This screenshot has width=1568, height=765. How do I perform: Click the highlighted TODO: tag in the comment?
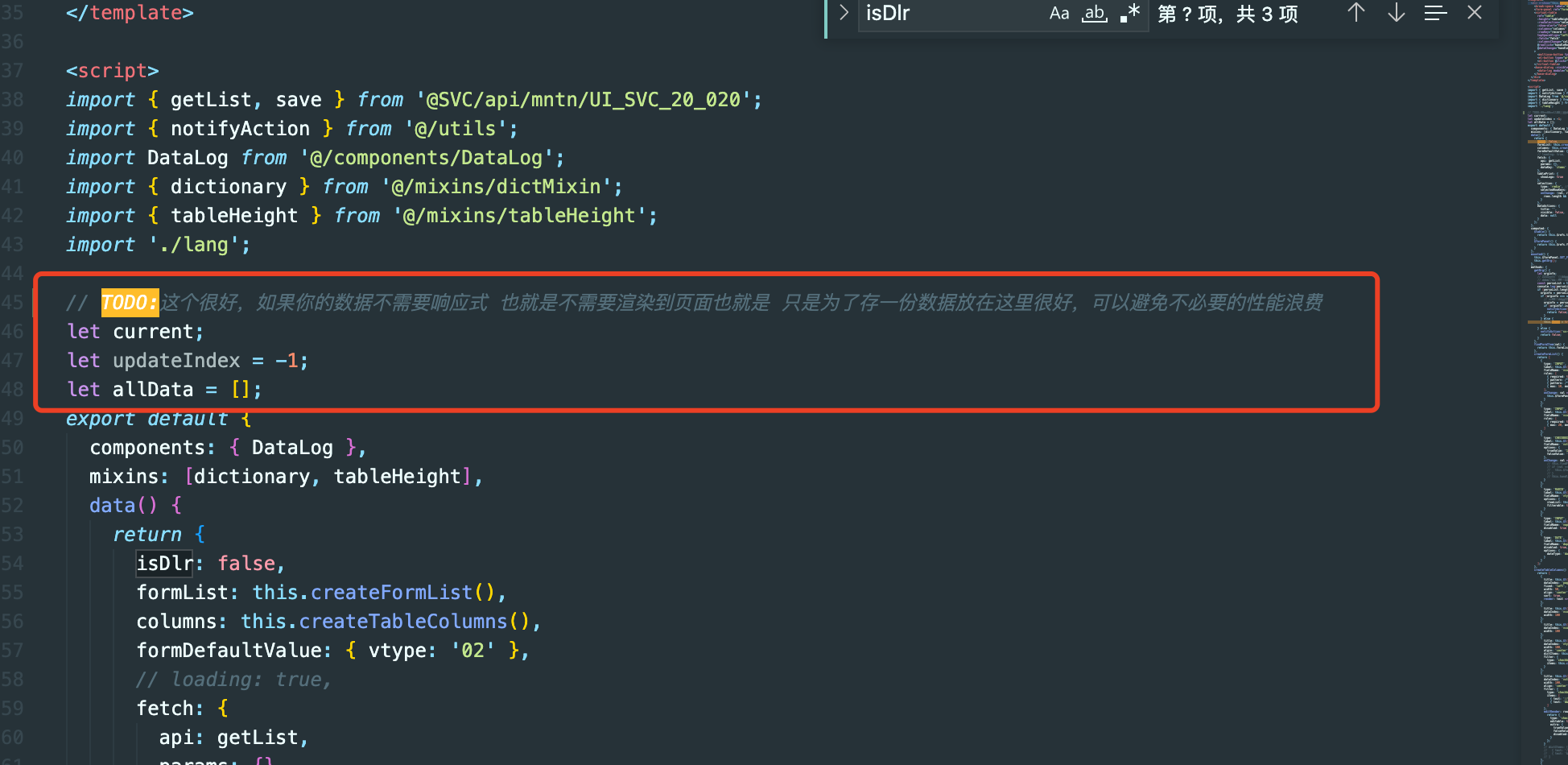pyautogui.click(x=130, y=303)
